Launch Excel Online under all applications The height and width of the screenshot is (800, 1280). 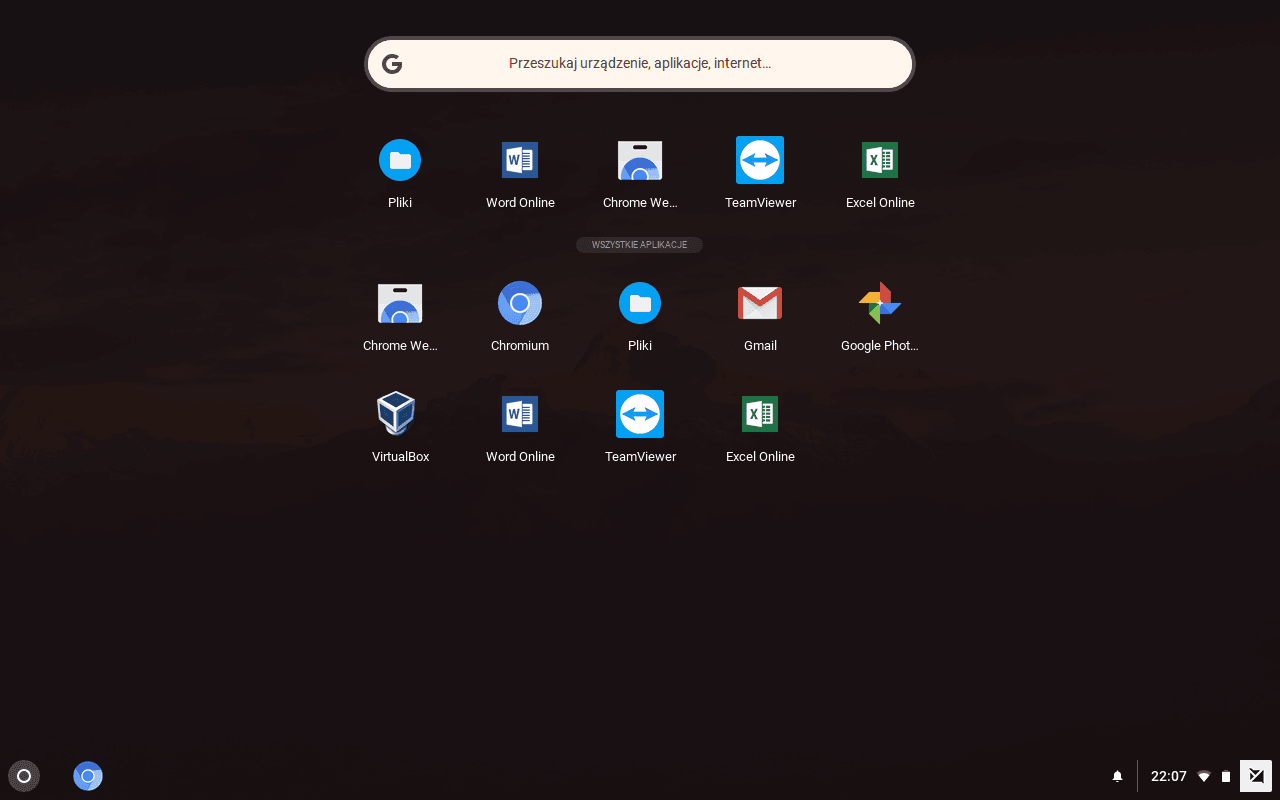coord(760,414)
